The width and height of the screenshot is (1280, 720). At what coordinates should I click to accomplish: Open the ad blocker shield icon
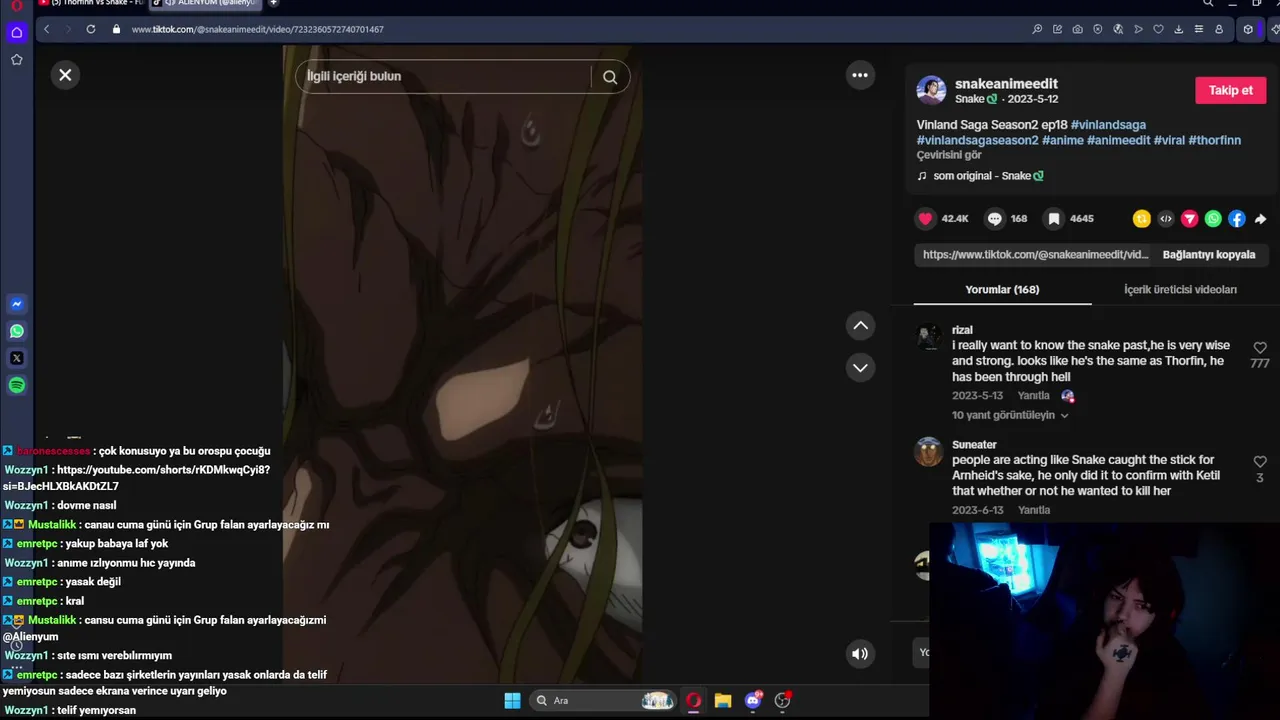tap(1098, 30)
